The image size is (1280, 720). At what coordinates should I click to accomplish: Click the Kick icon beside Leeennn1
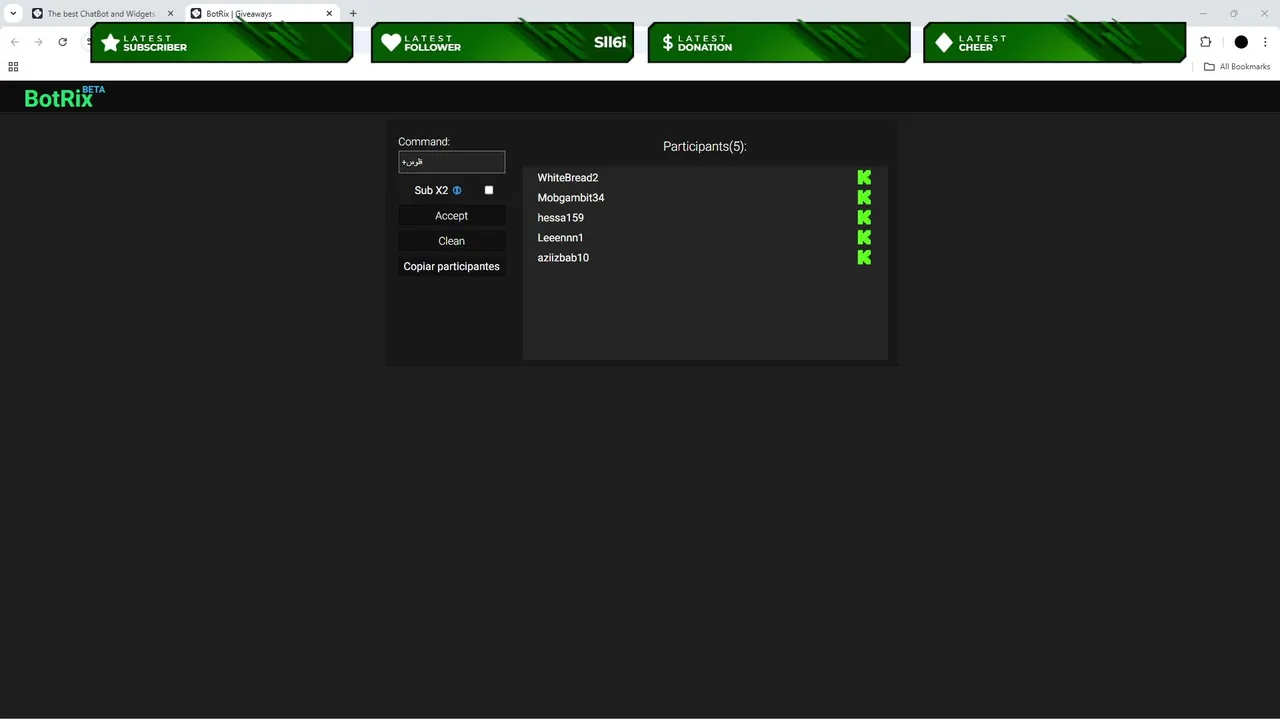pyautogui.click(x=864, y=237)
